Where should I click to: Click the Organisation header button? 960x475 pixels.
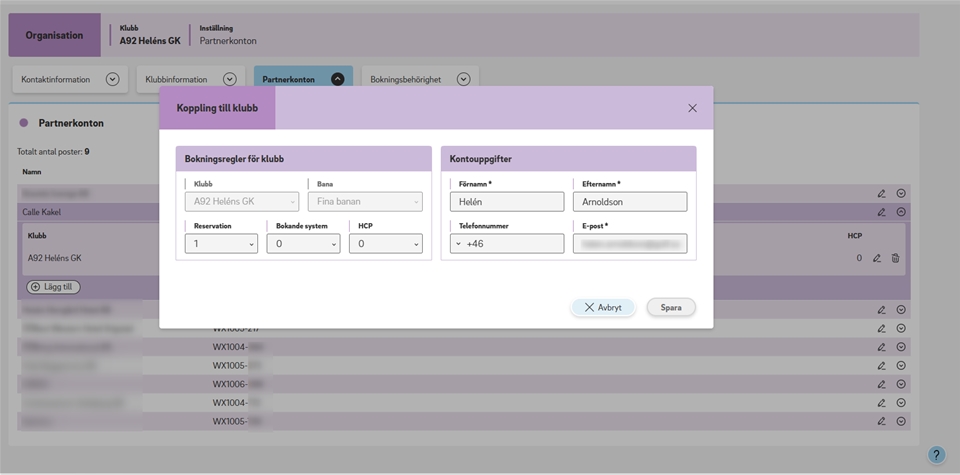(x=55, y=35)
